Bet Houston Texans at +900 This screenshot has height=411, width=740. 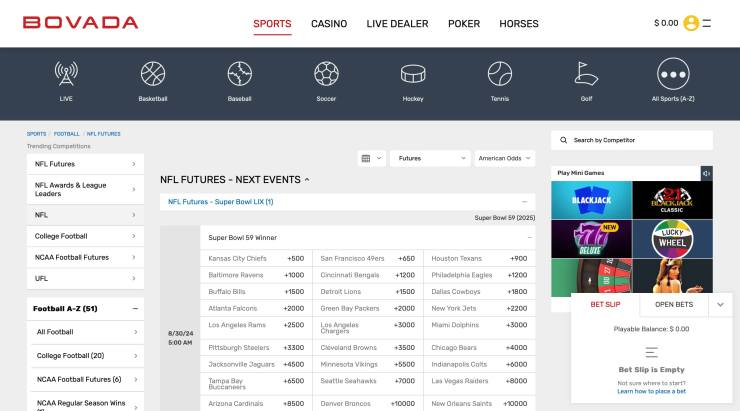tap(479, 259)
